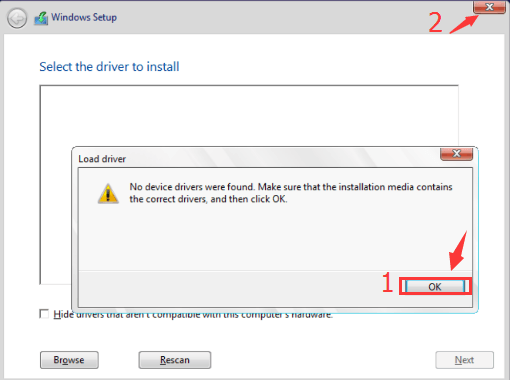Image resolution: width=510 pixels, height=380 pixels.
Task: Click inside the empty driver list box
Action: pos(249,115)
